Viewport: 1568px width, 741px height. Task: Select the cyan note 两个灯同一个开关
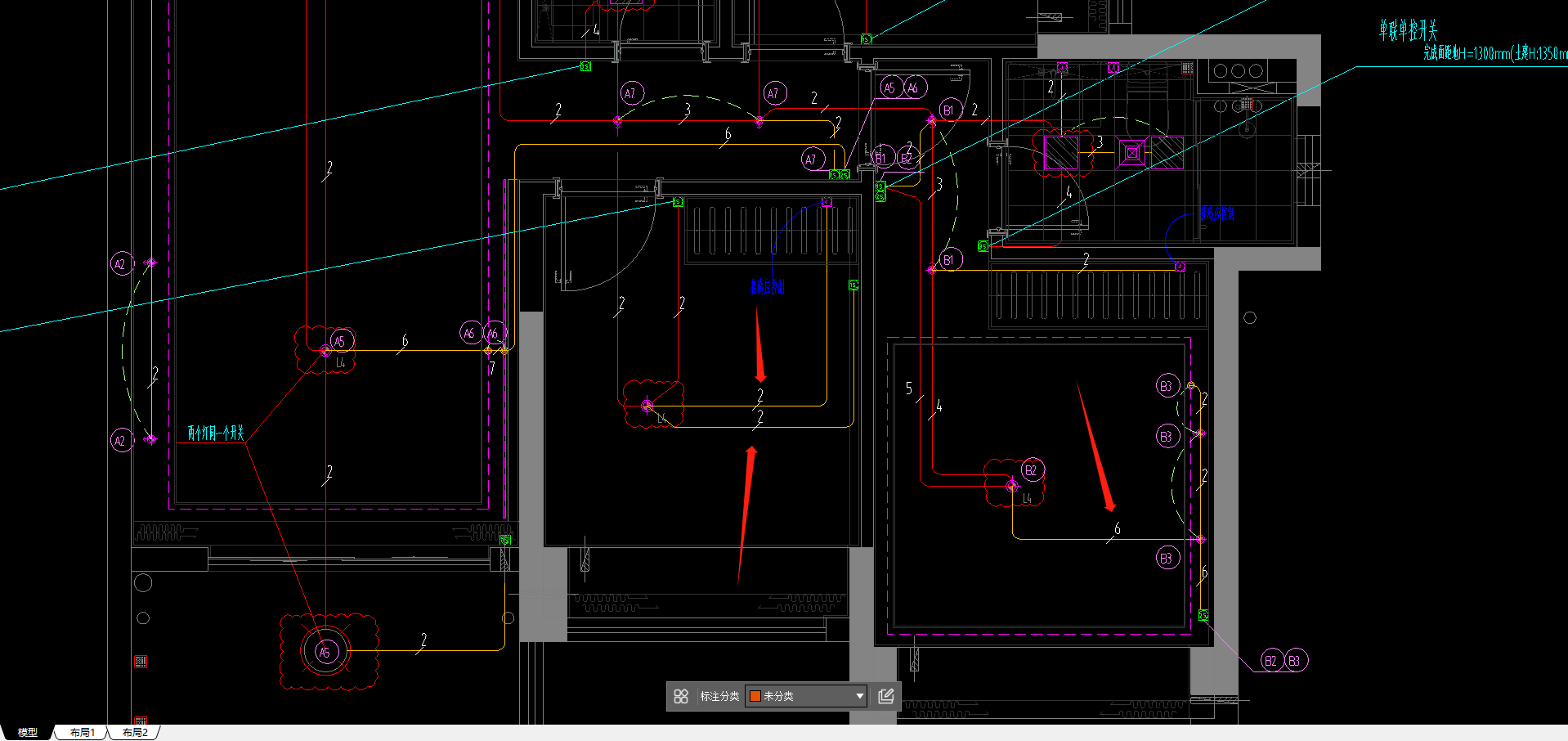(x=216, y=432)
